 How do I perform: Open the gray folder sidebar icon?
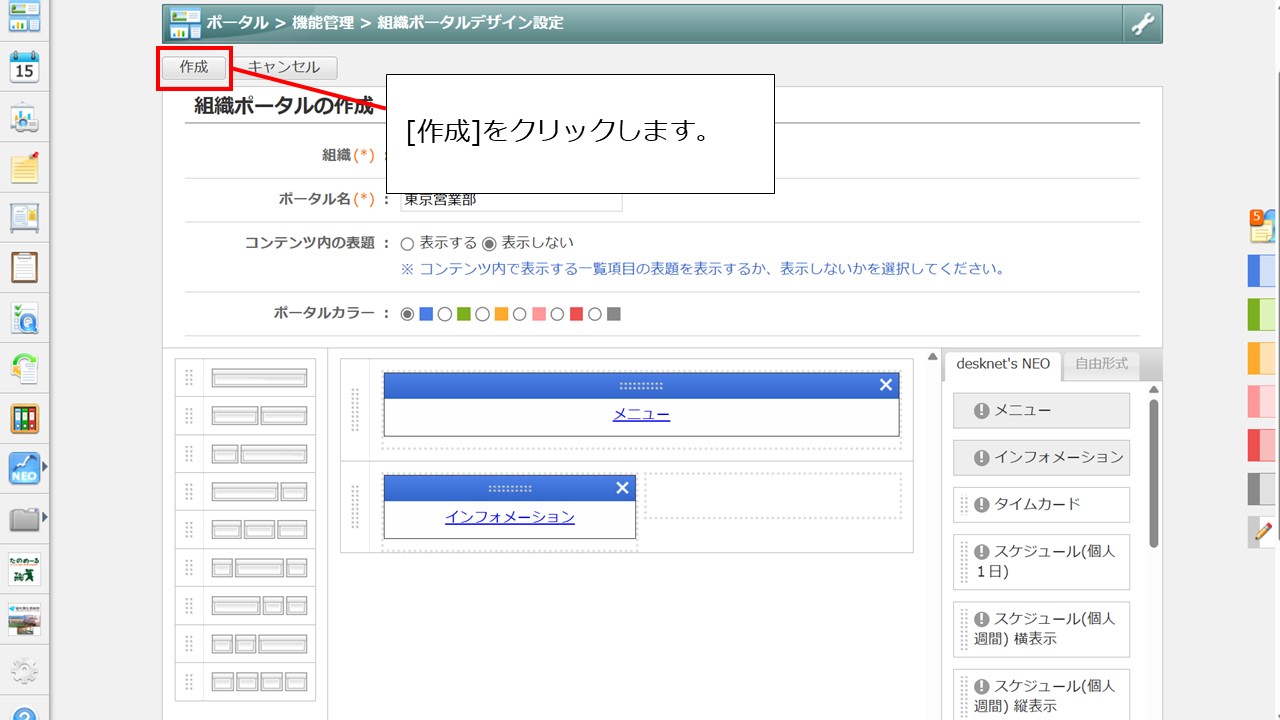24,518
